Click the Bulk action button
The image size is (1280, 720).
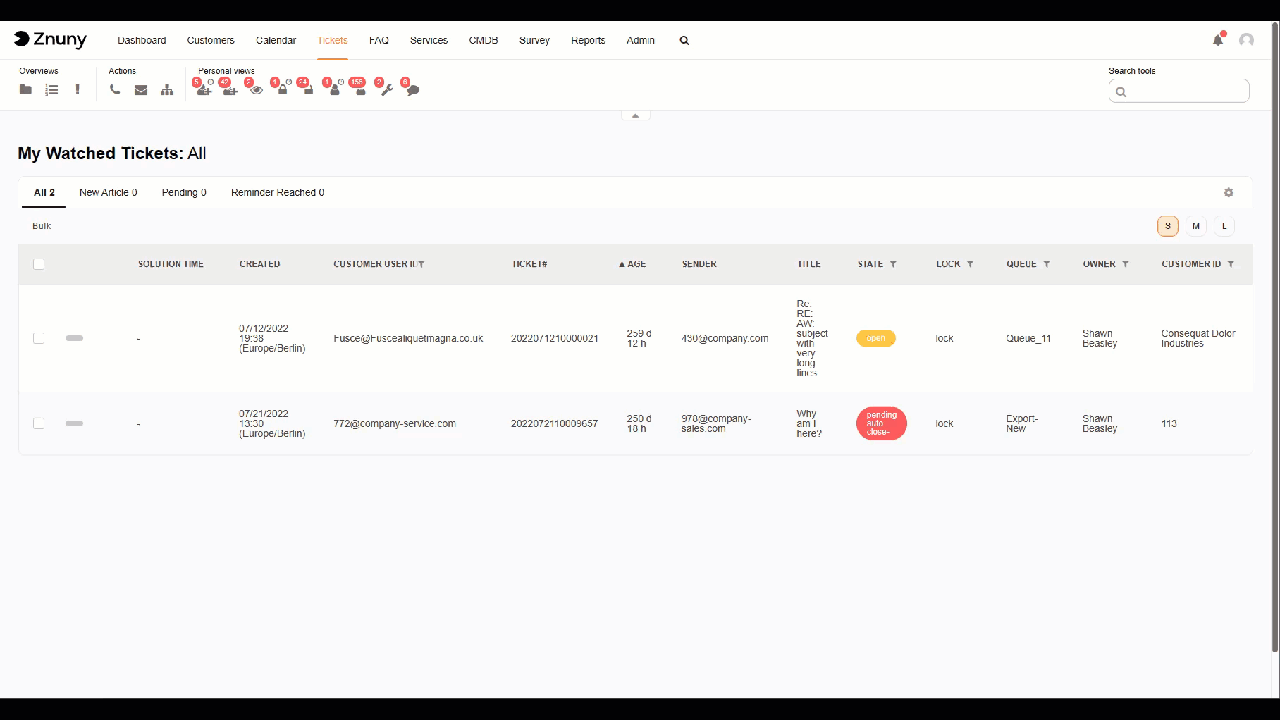[40, 226]
